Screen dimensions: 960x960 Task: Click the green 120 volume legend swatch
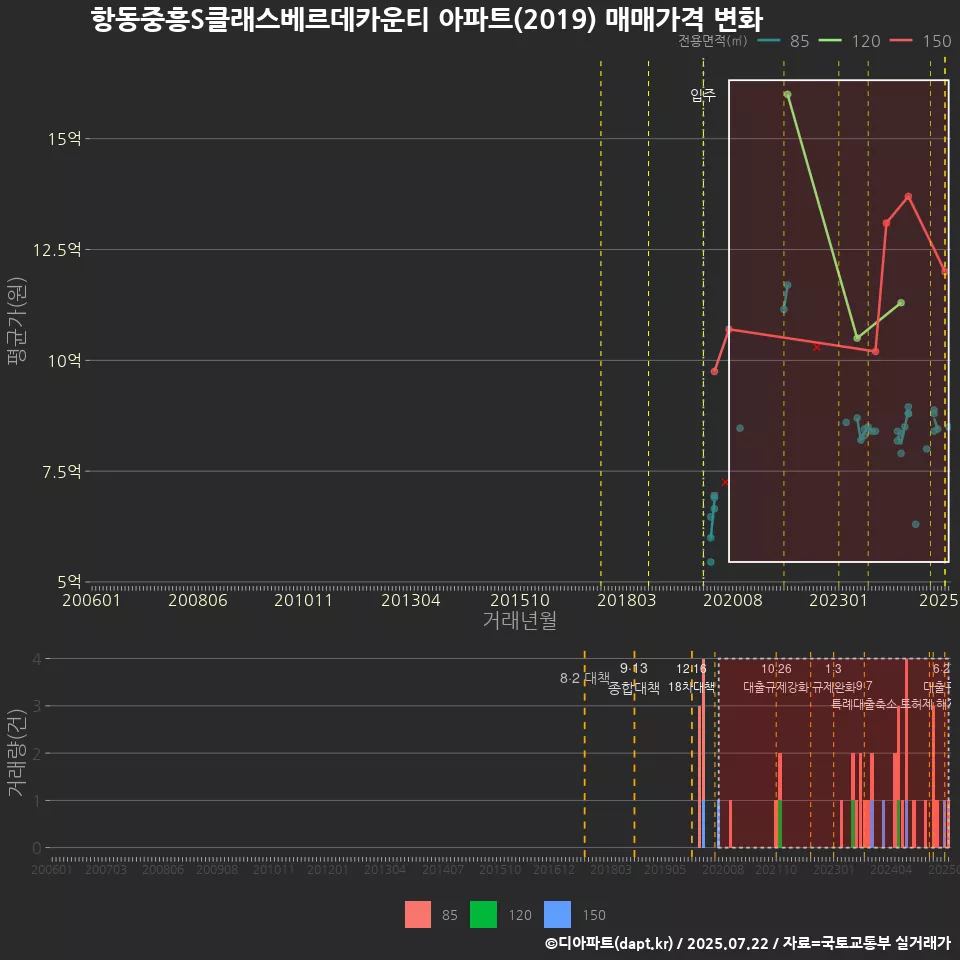pyautogui.click(x=483, y=914)
